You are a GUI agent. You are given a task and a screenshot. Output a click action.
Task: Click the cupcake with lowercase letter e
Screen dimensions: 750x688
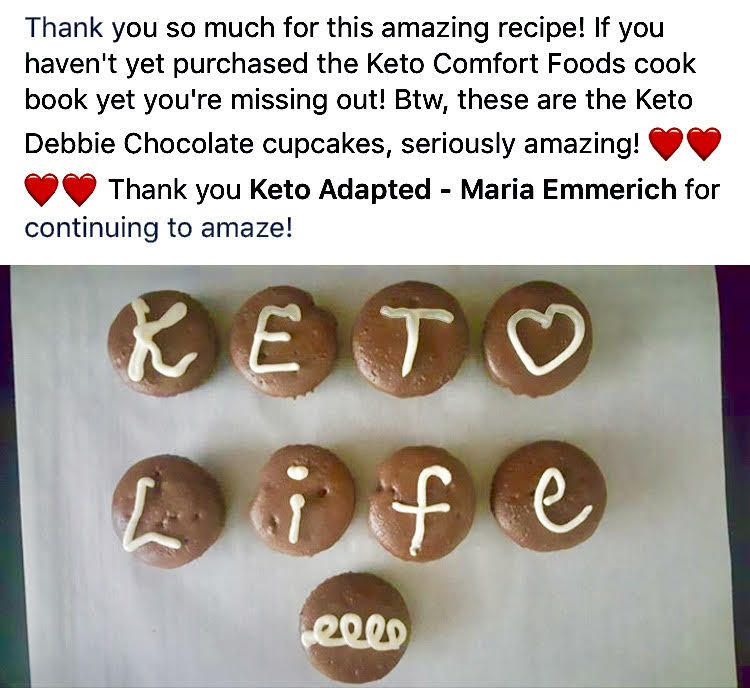tap(549, 496)
